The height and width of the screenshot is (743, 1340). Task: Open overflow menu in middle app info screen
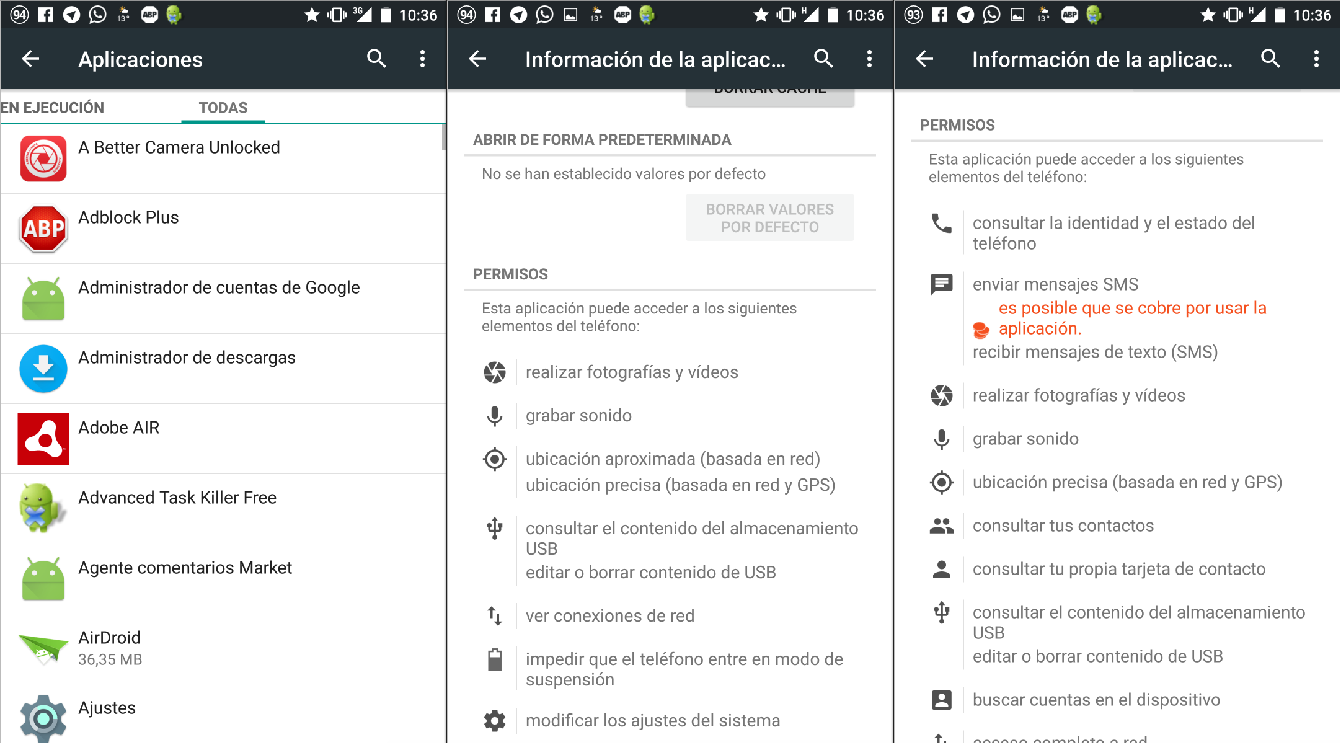[870, 59]
